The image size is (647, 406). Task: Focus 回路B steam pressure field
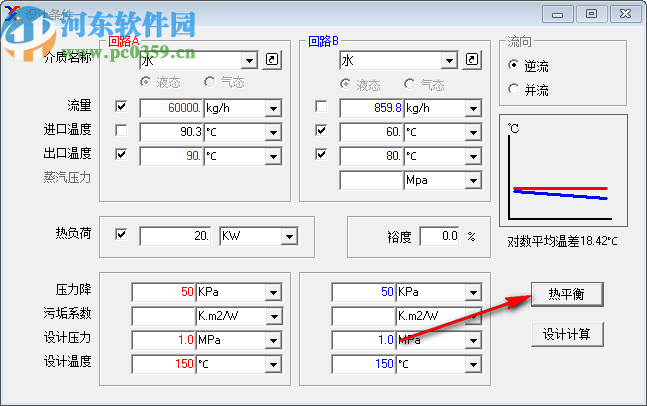371,180
